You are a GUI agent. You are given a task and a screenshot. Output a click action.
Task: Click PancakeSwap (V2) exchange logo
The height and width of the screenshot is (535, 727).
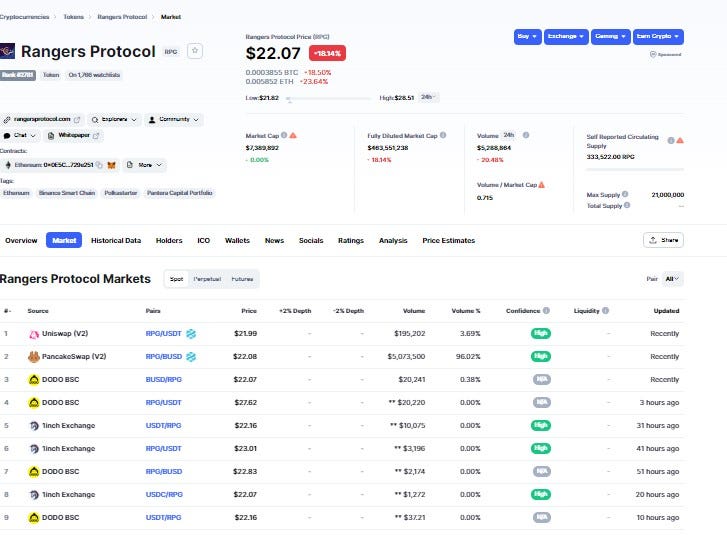pyautogui.click(x=34, y=357)
